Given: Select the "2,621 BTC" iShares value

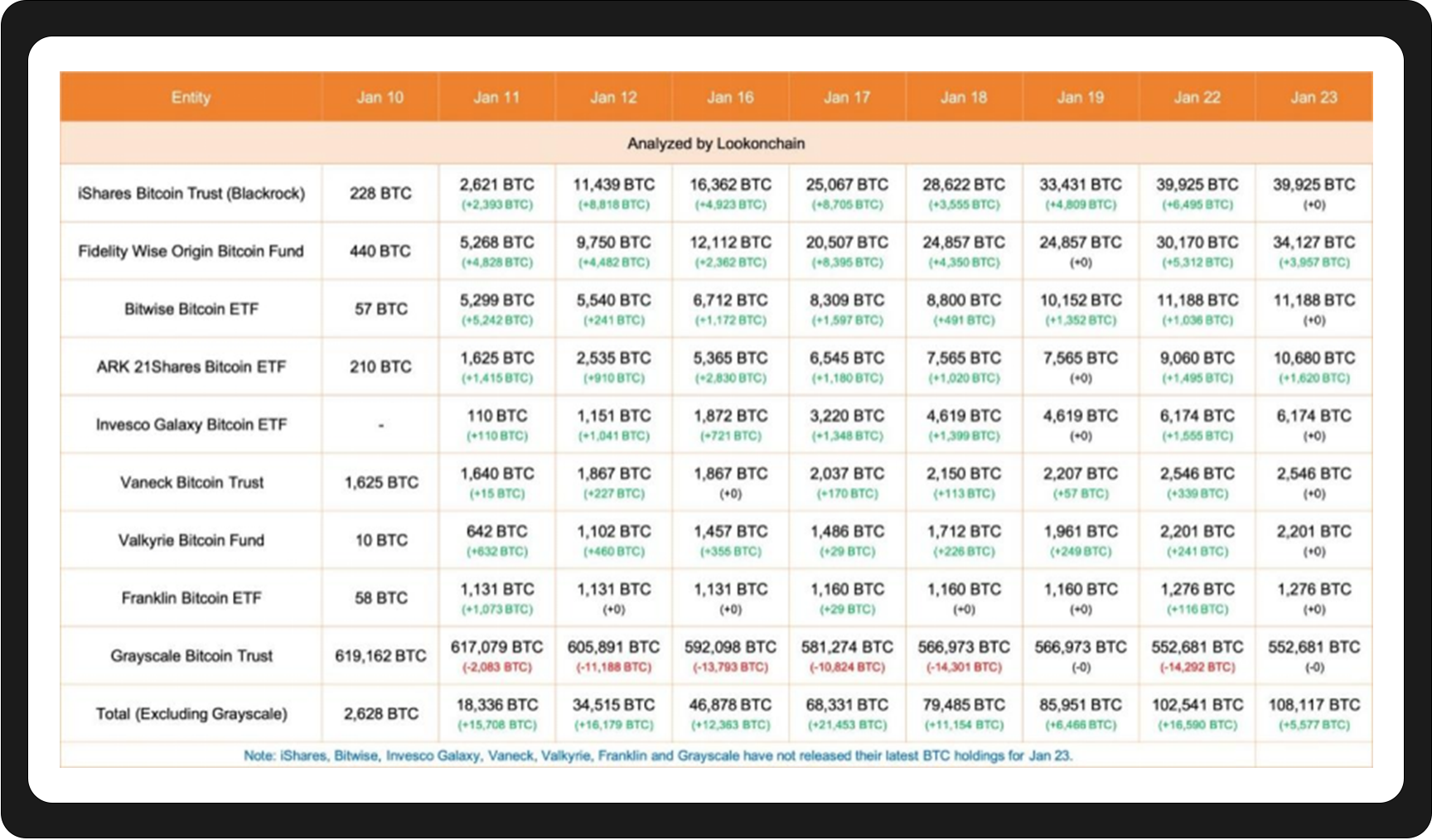Looking at the screenshot, I should (497, 185).
